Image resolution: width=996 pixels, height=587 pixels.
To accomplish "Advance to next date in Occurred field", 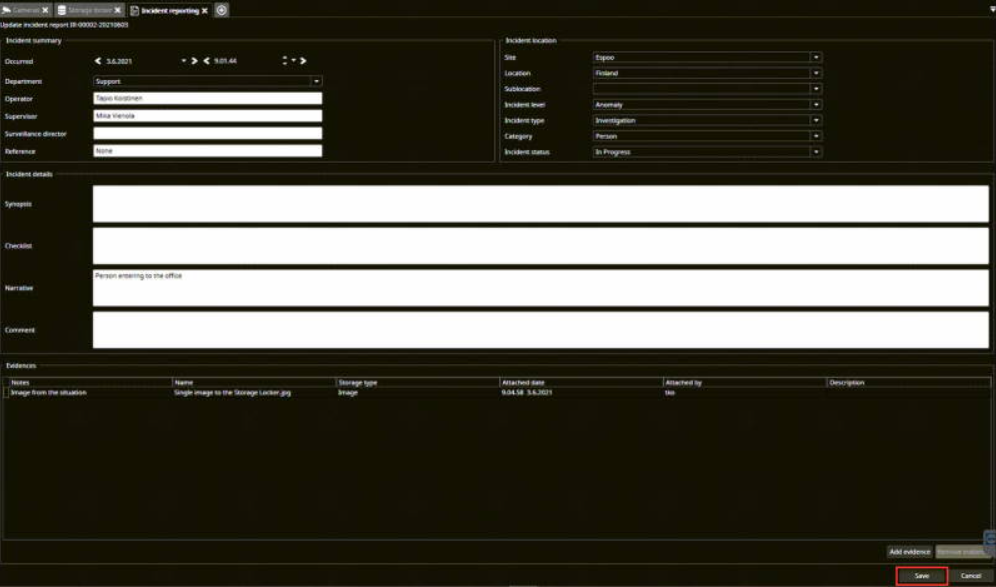I will 194,61.
